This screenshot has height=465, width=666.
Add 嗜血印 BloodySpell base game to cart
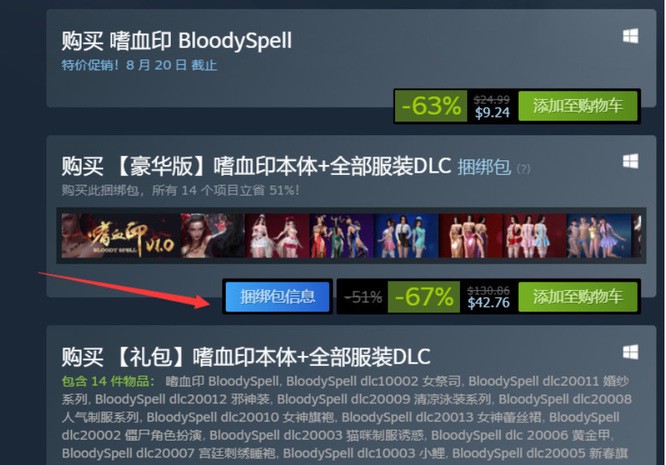pos(578,105)
